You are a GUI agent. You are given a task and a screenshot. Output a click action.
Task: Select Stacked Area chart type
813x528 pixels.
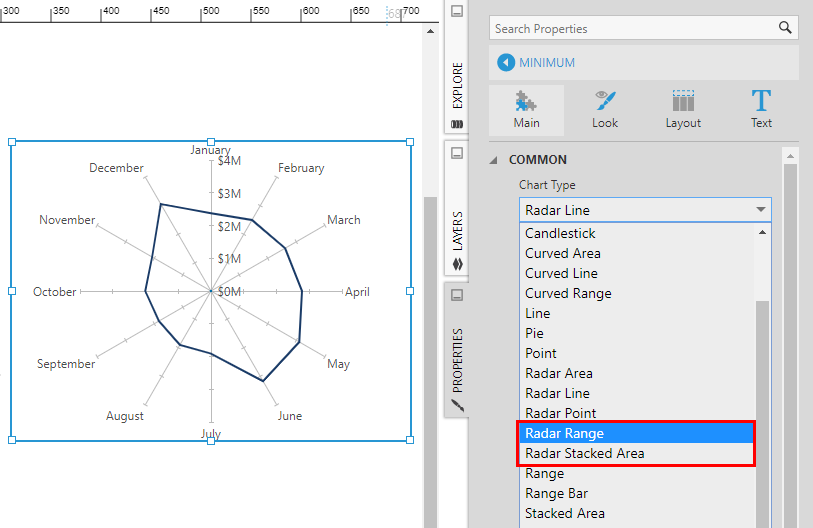[x=637, y=513]
